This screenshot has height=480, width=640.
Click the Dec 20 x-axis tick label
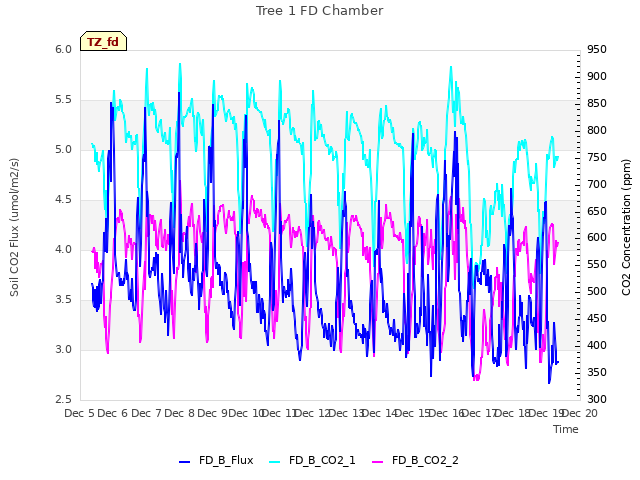[580, 413]
